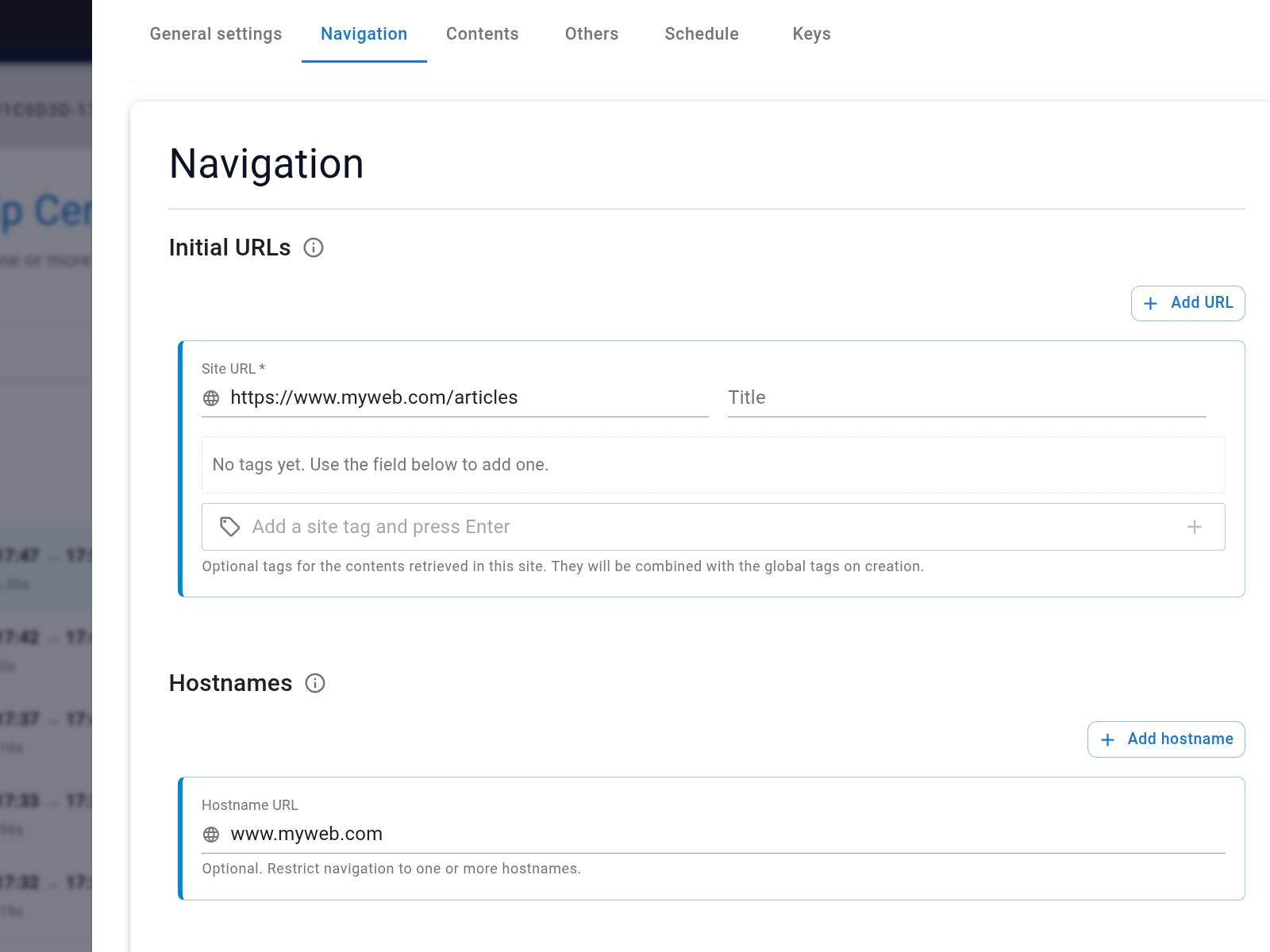Click the Navigation page heading
Viewport: 1270px width, 952px height.
(x=267, y=164)
